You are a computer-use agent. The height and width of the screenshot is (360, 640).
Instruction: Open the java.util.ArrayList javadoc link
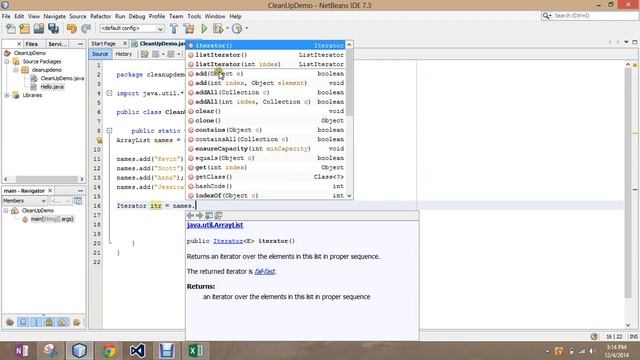215,225
